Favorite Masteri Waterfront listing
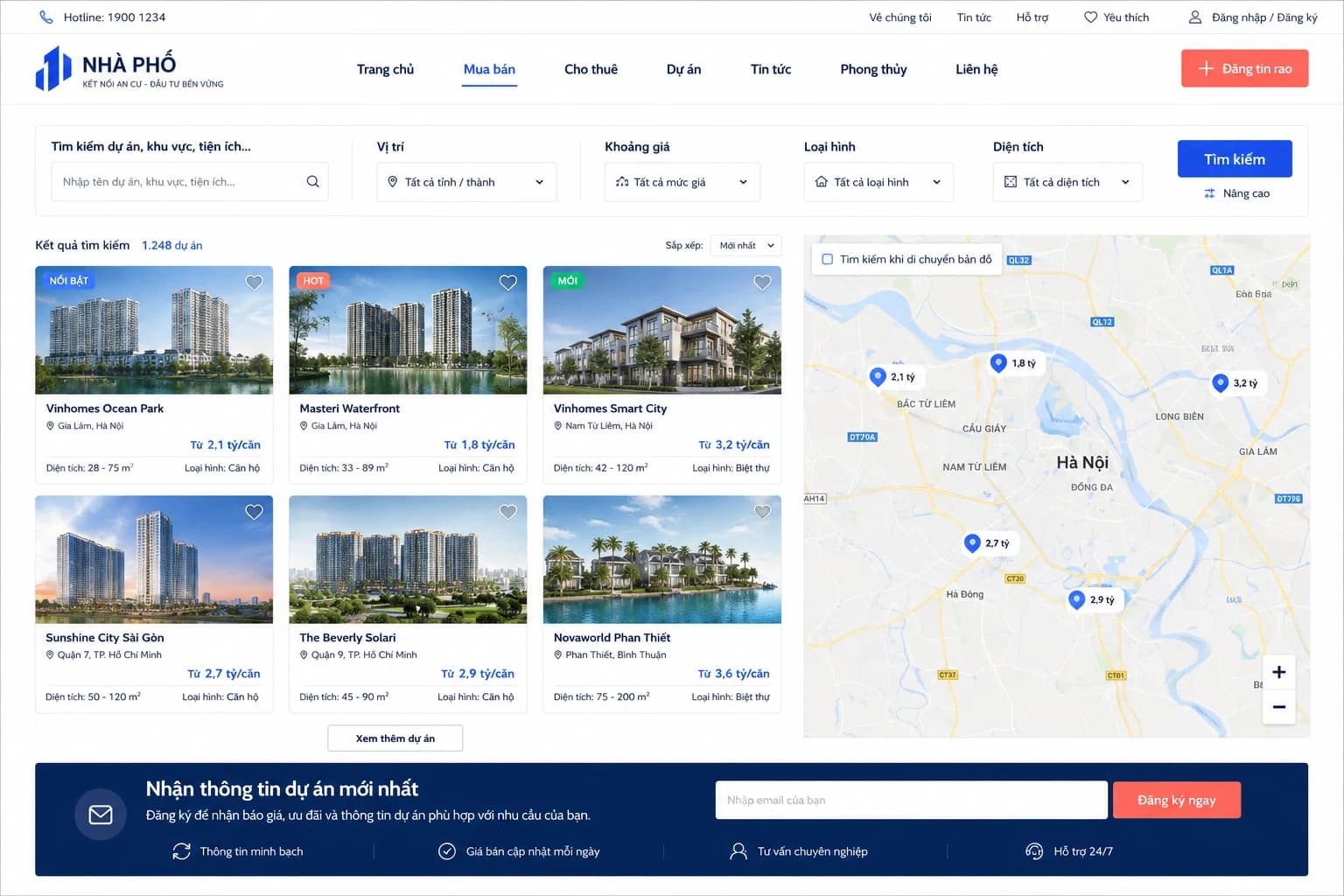 click(x=507, y=282)
